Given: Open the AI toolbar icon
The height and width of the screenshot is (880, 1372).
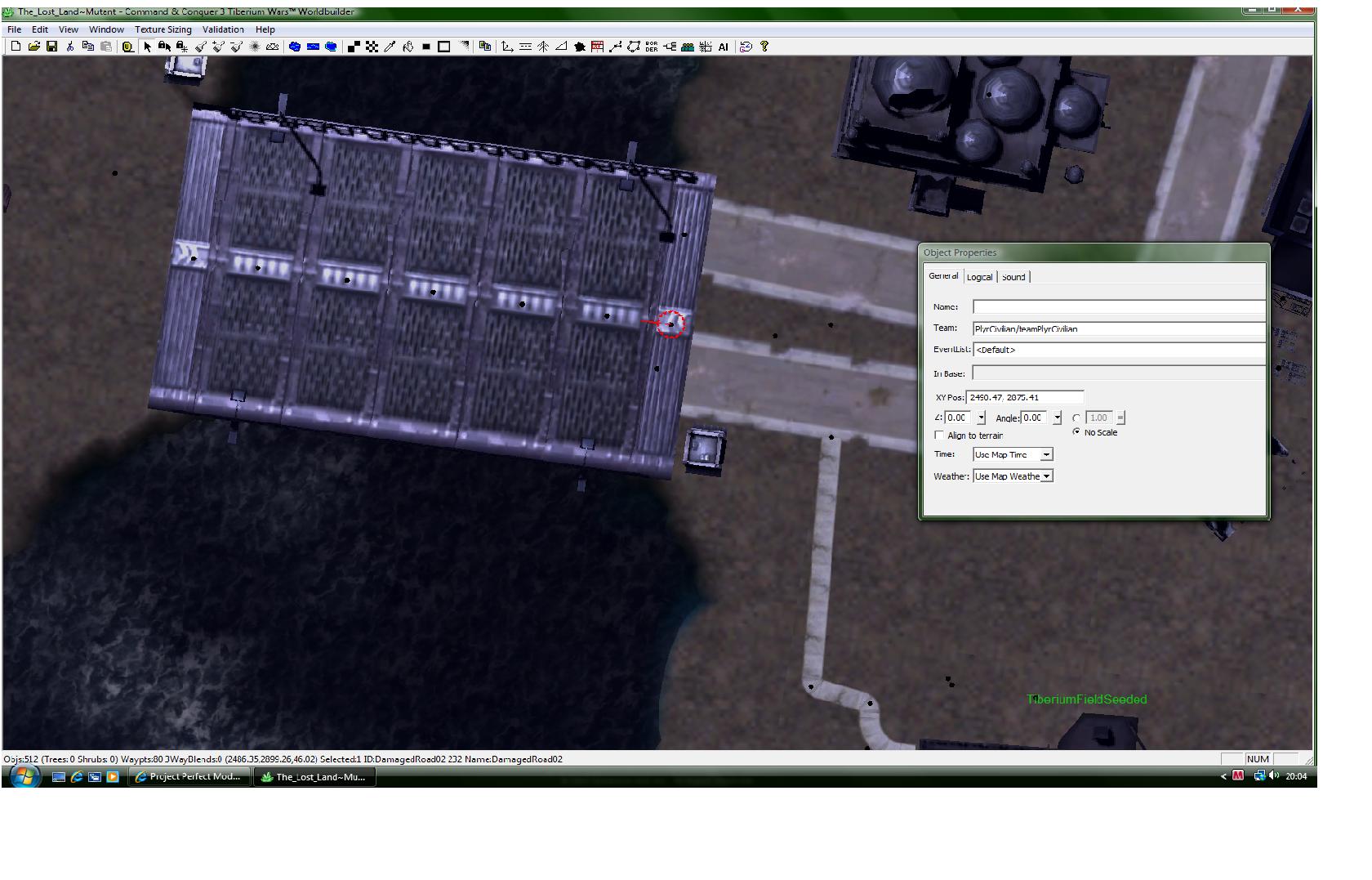Looking at the screenshot, I should click(723, 47).
